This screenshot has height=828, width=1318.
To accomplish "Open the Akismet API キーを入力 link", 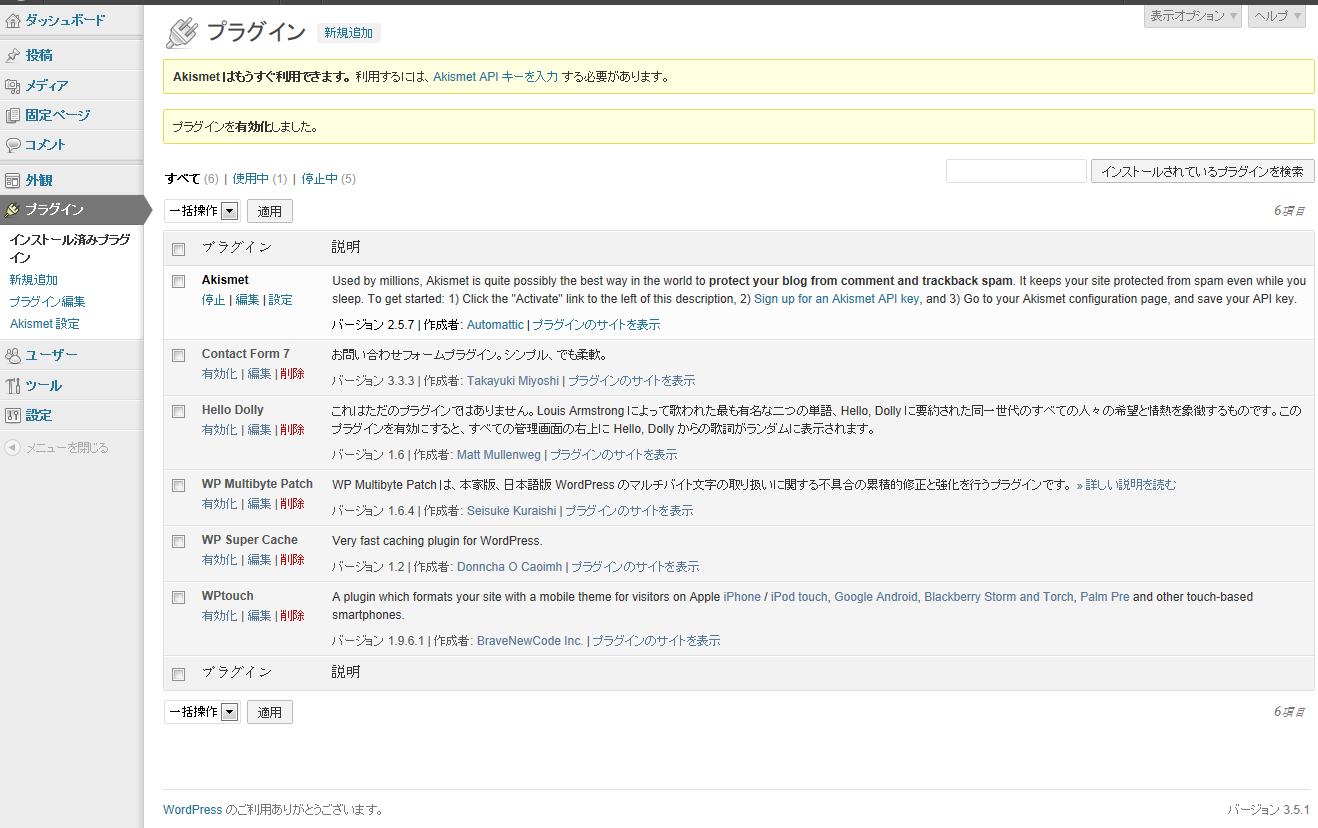I will (x=495, y=77).
